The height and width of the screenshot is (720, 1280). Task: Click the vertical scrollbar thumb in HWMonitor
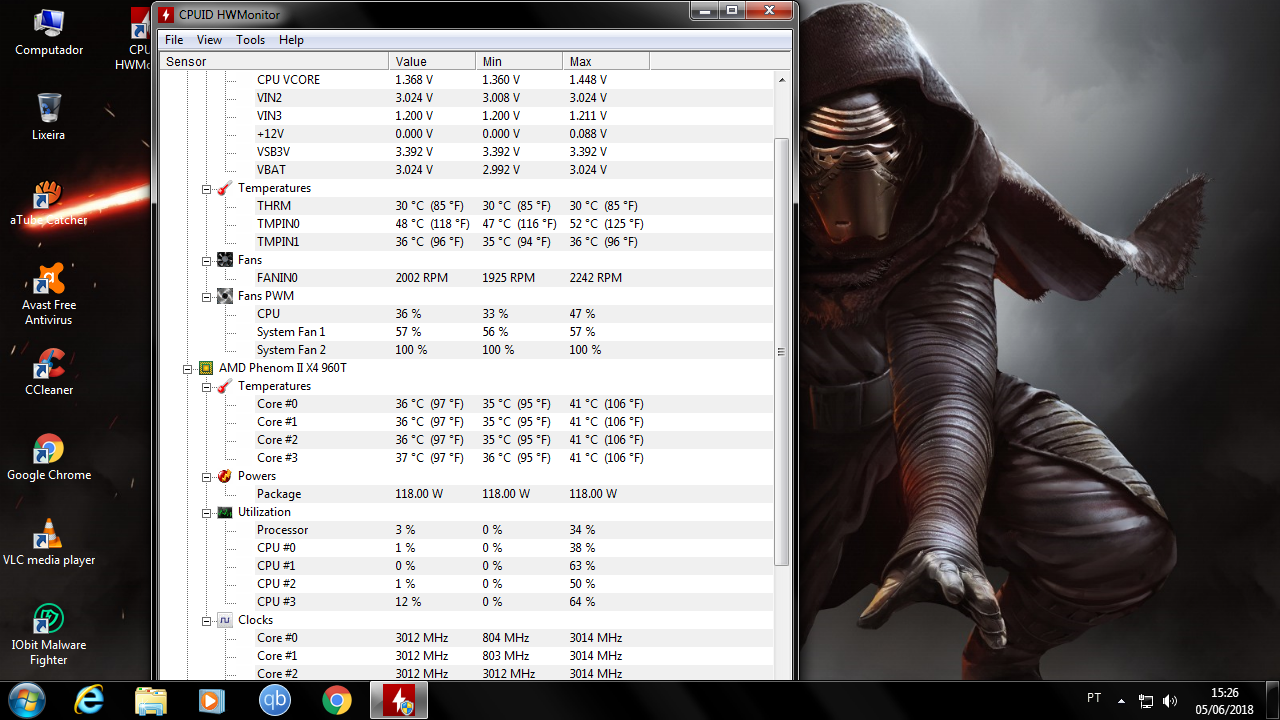[782, 353]
